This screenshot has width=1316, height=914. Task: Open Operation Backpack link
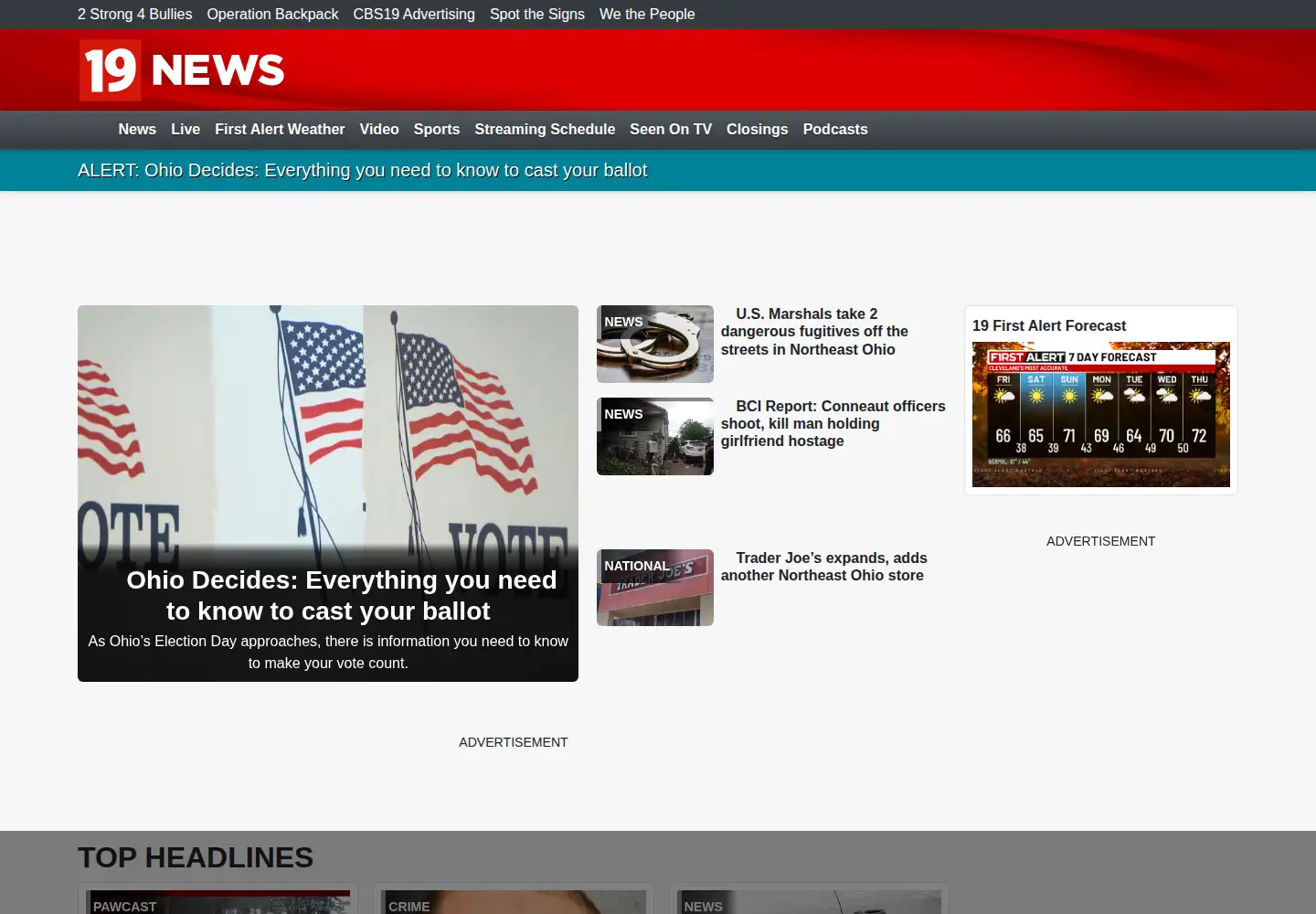tap(272, 14)
